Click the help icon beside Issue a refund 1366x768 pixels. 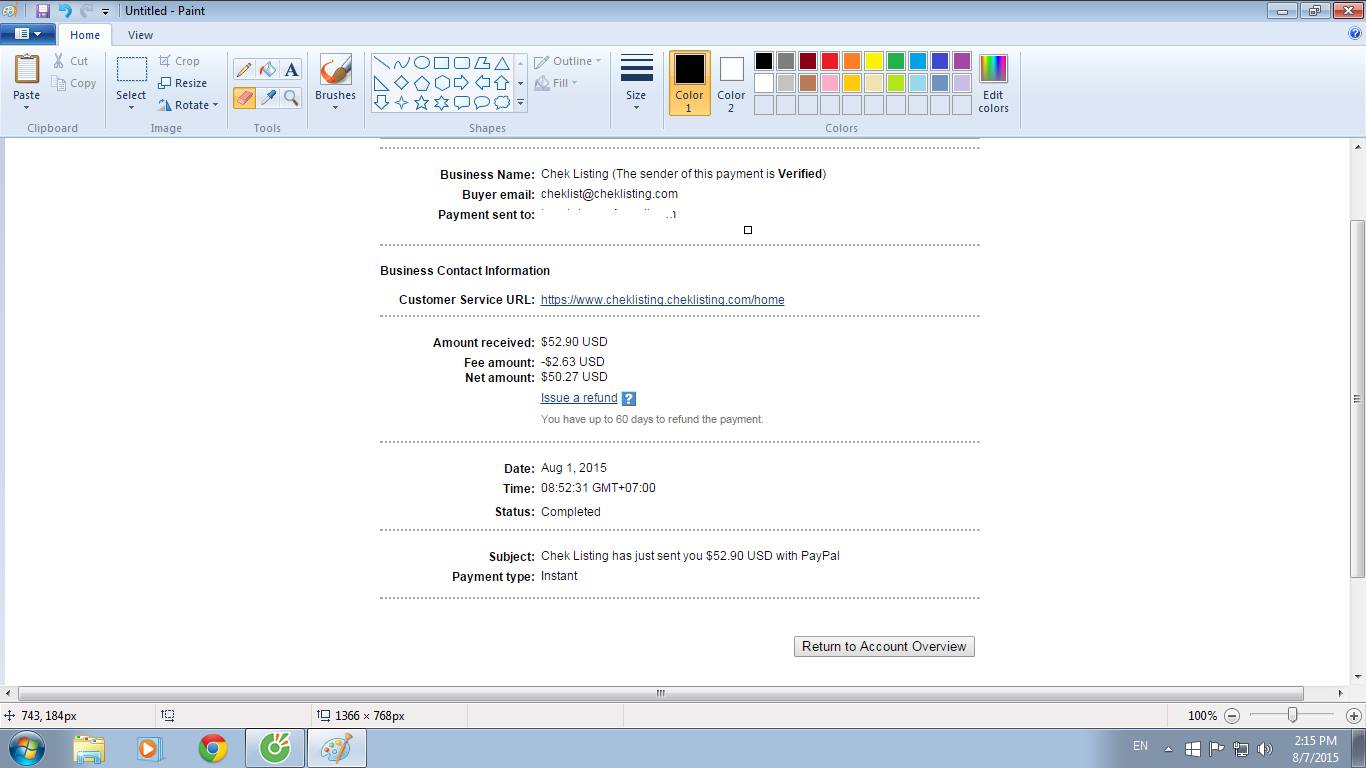coord(629,398)
